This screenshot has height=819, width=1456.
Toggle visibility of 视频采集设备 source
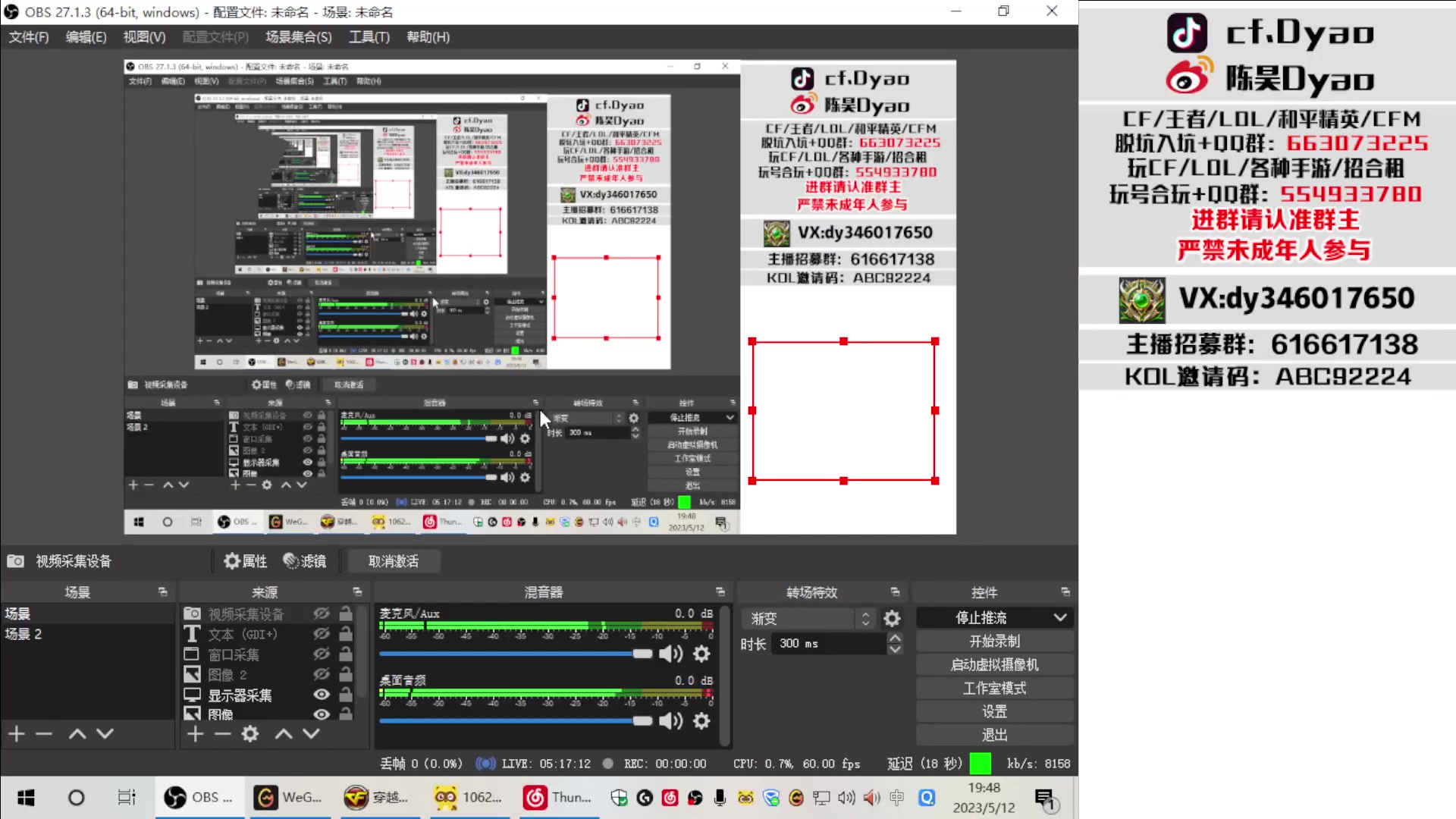pos(322,613)
